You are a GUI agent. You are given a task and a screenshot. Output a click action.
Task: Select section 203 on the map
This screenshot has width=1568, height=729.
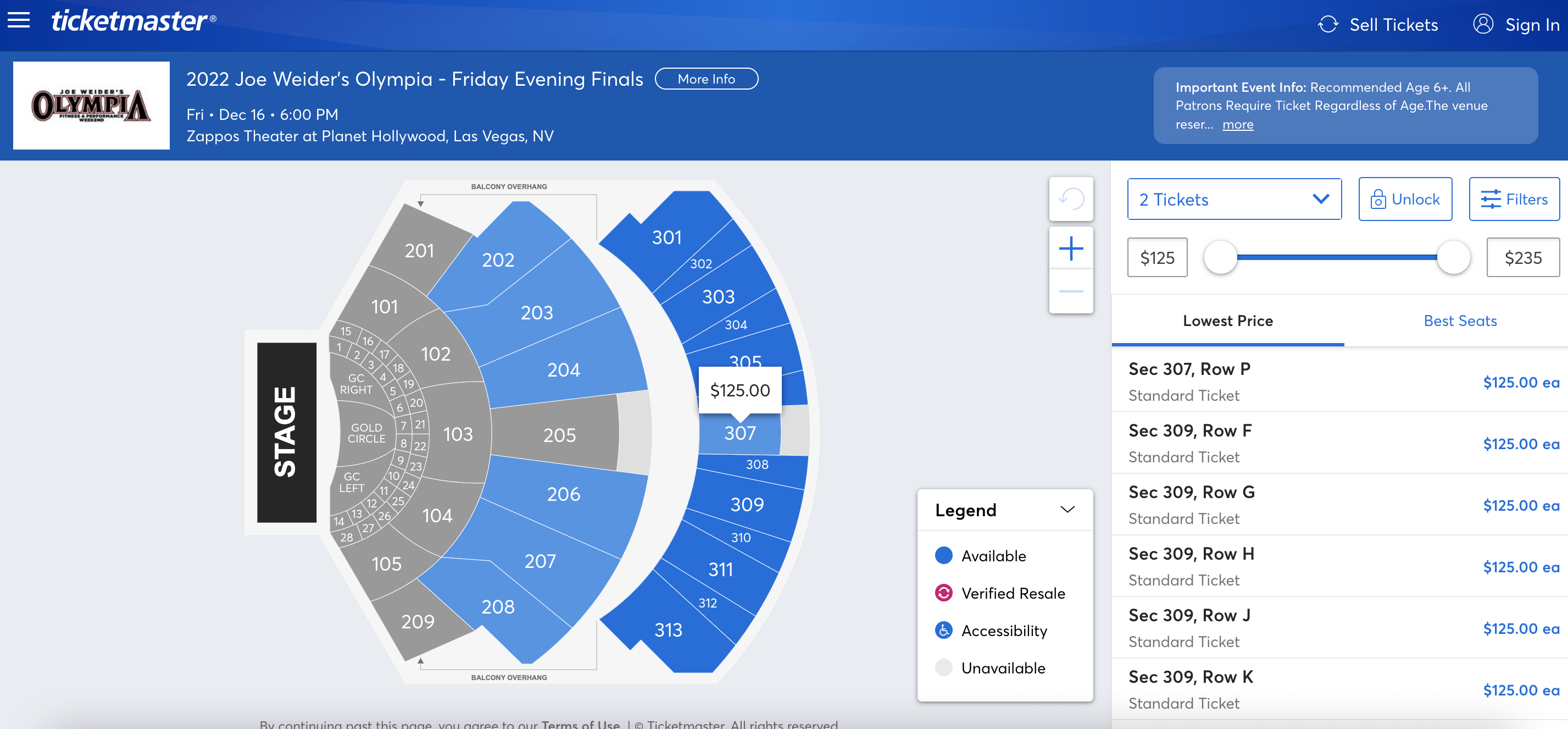coord(537,312)
